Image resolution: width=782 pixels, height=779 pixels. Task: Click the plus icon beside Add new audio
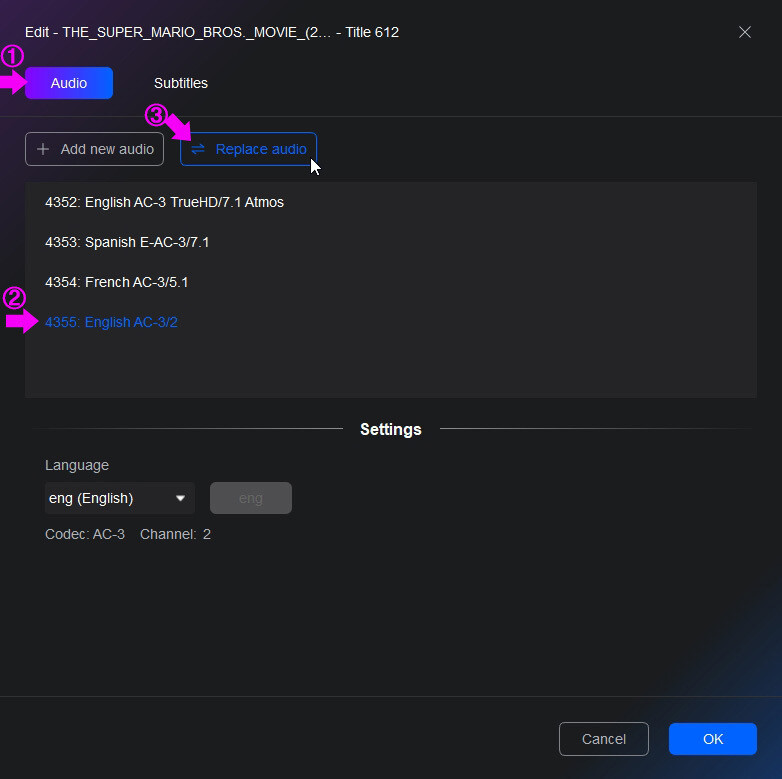pos(43,149)
